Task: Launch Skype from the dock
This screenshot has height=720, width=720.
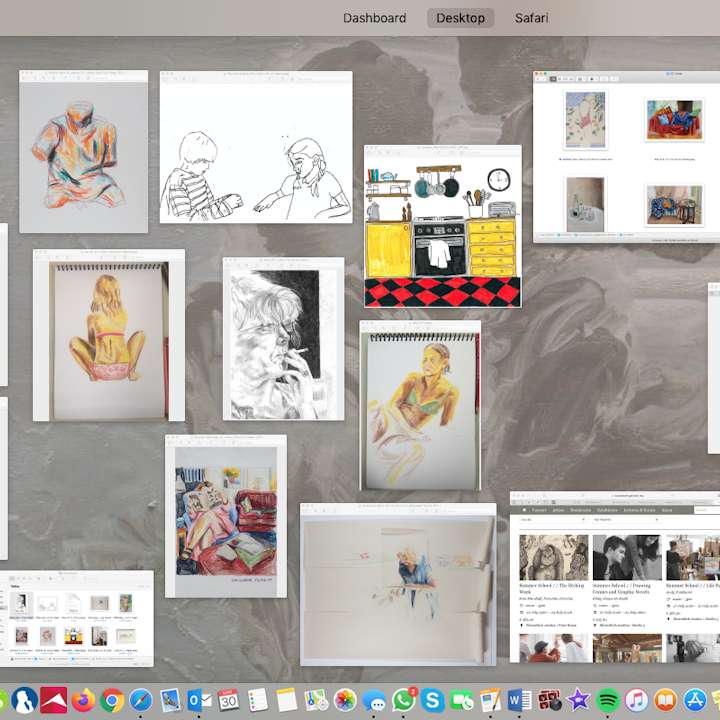Action: pos(433,699)
